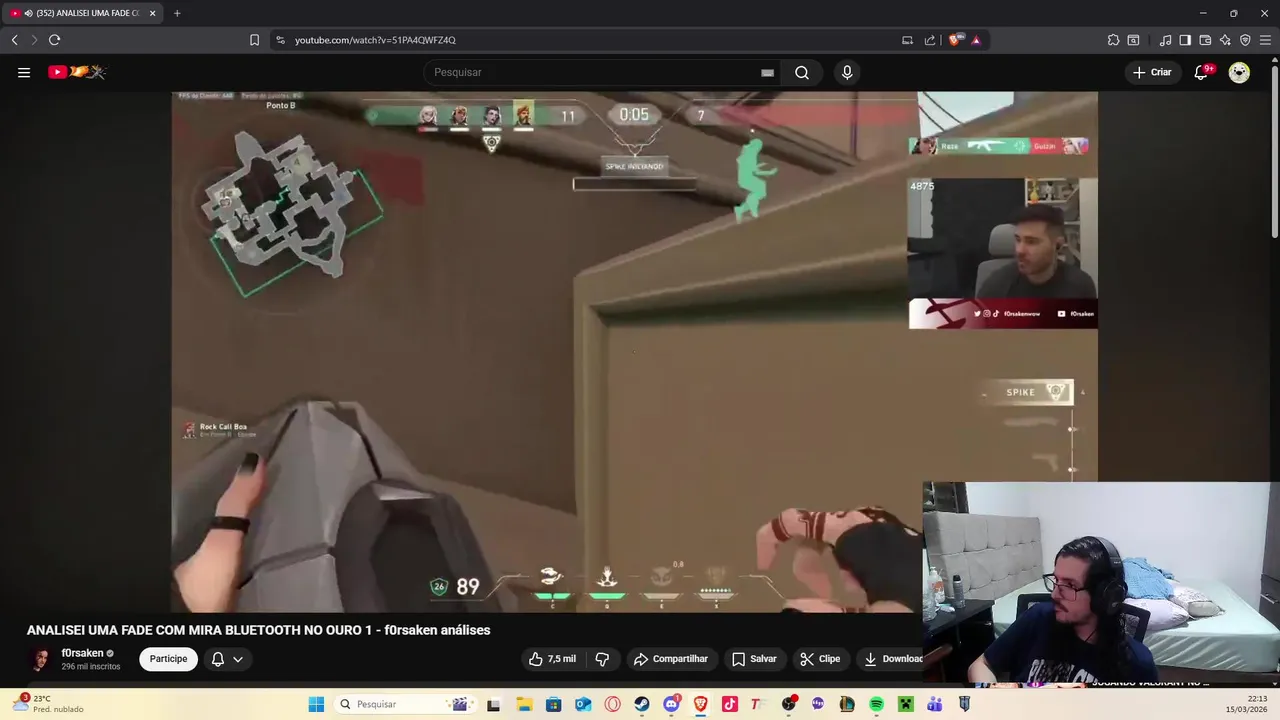Like the video with 7,5 mil
The image size is (1280, 720).
tap(552, 659)
